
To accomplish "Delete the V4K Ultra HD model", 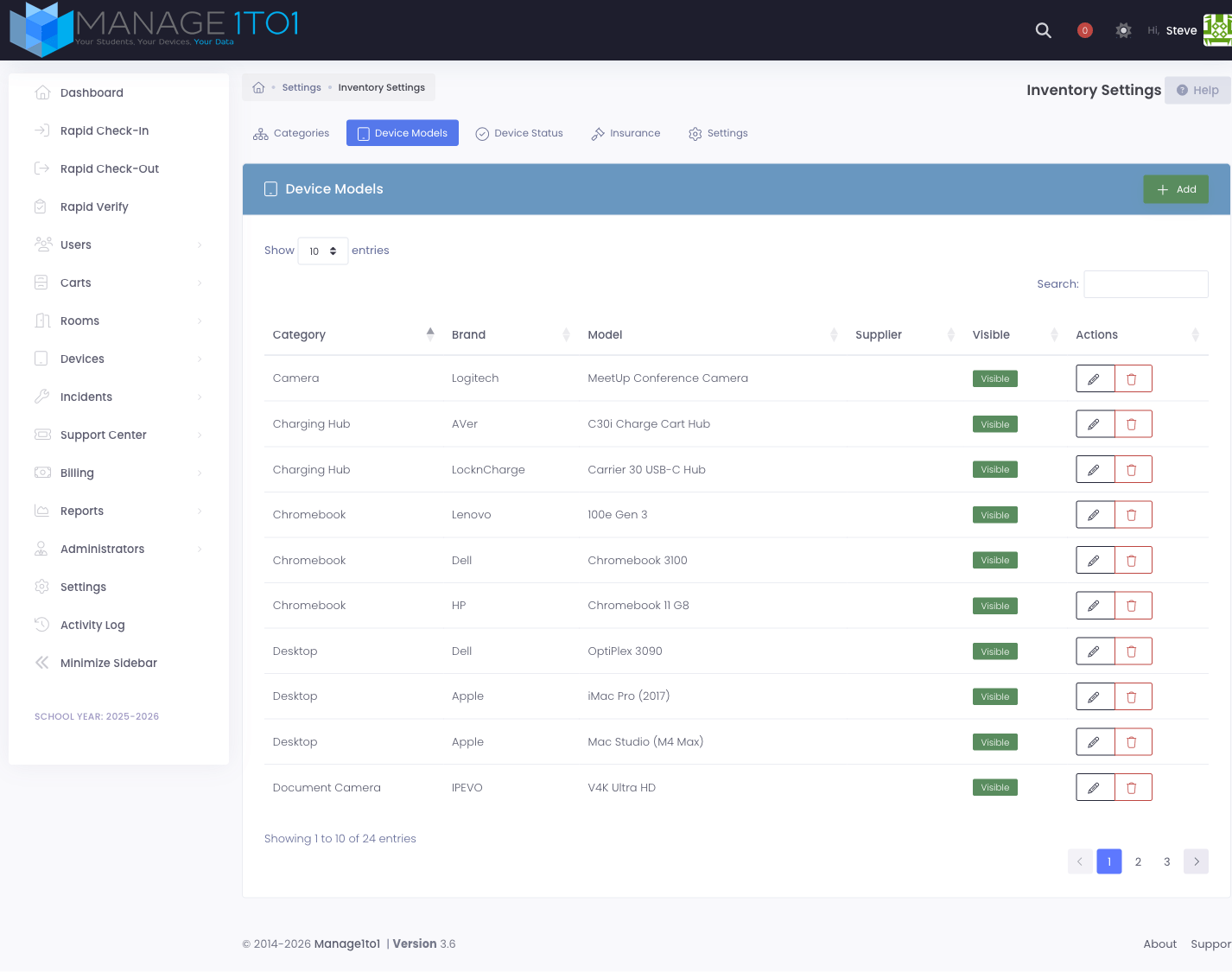I will 1133,787.
